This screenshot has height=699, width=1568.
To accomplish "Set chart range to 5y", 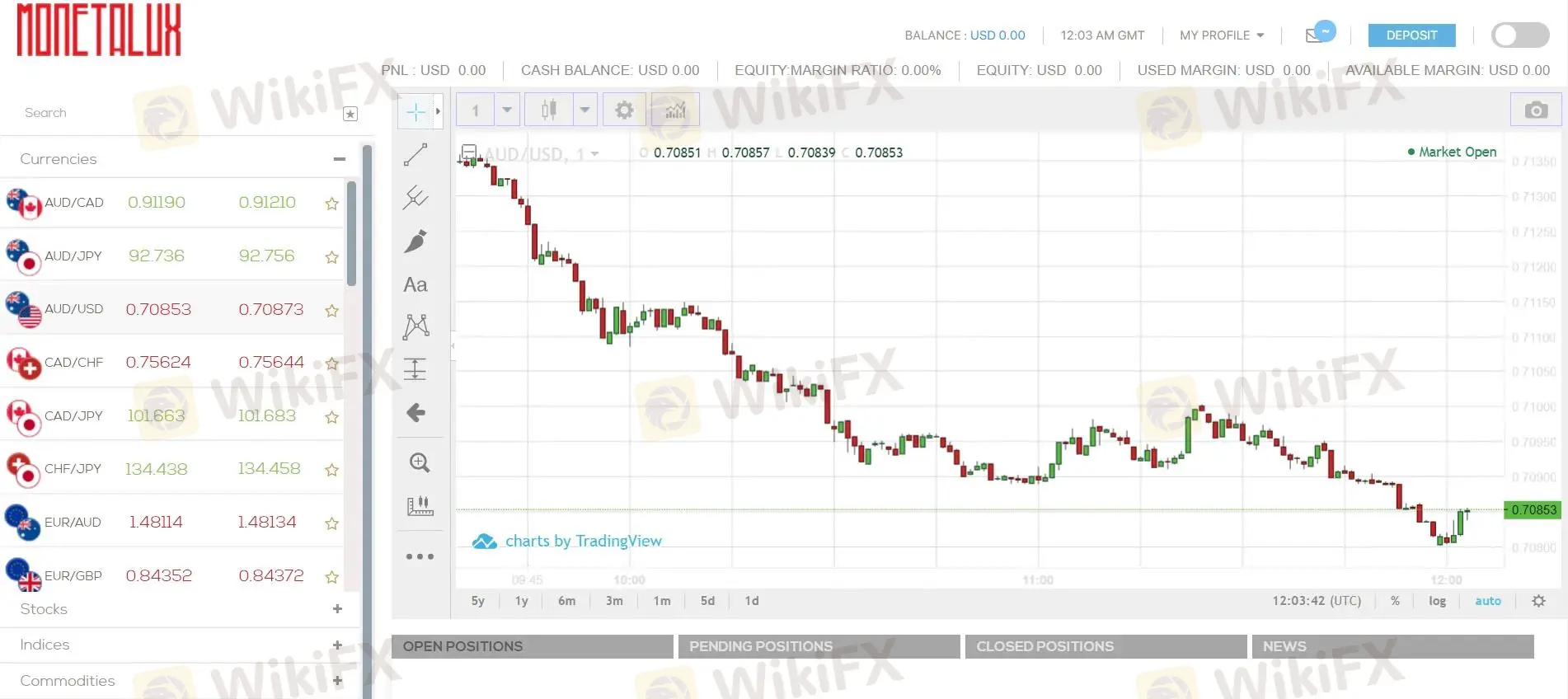I will [x=478, y=601].
